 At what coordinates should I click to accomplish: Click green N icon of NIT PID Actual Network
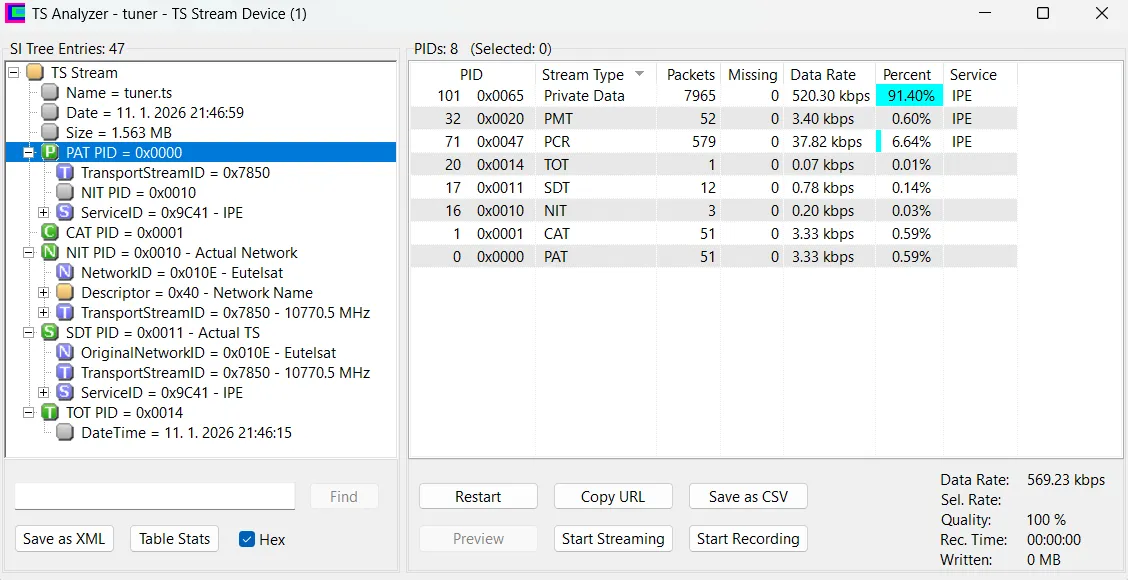[x=50, y=253]
